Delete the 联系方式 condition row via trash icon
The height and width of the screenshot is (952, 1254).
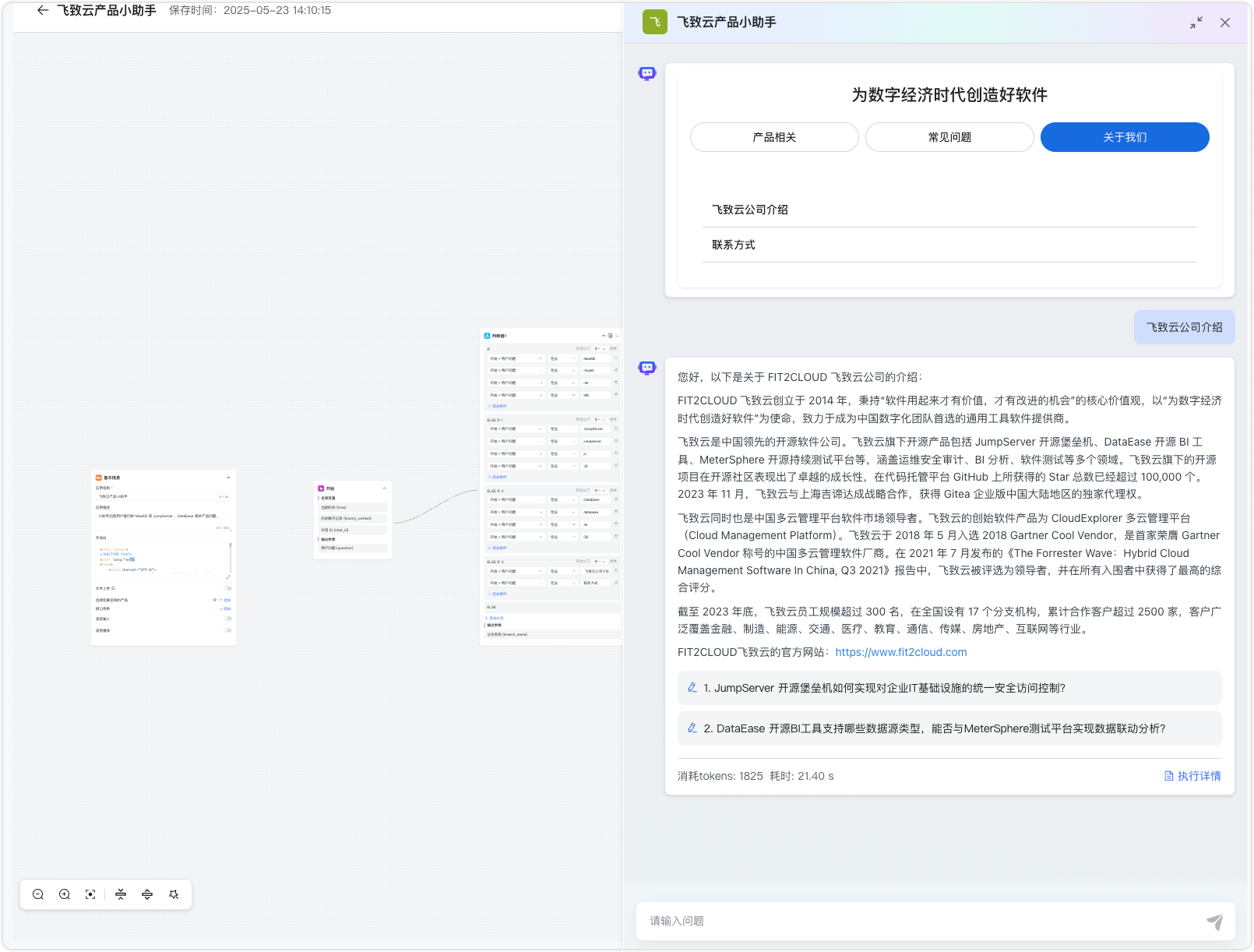tap(616, 583)
